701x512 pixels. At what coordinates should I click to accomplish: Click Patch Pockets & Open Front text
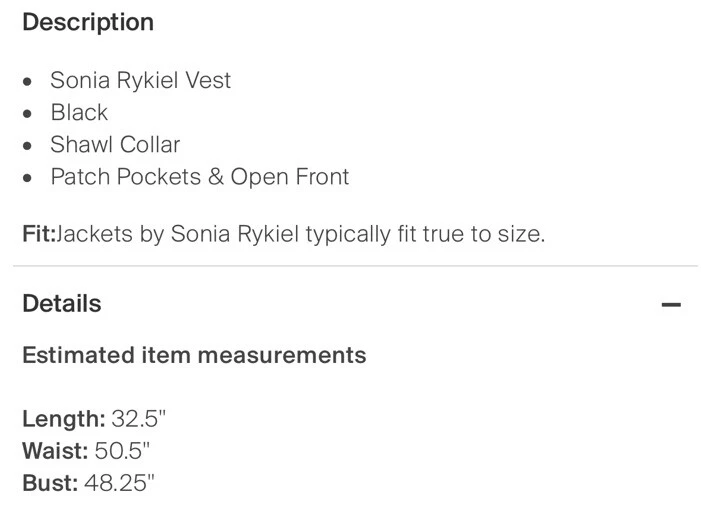coord(200,177)
